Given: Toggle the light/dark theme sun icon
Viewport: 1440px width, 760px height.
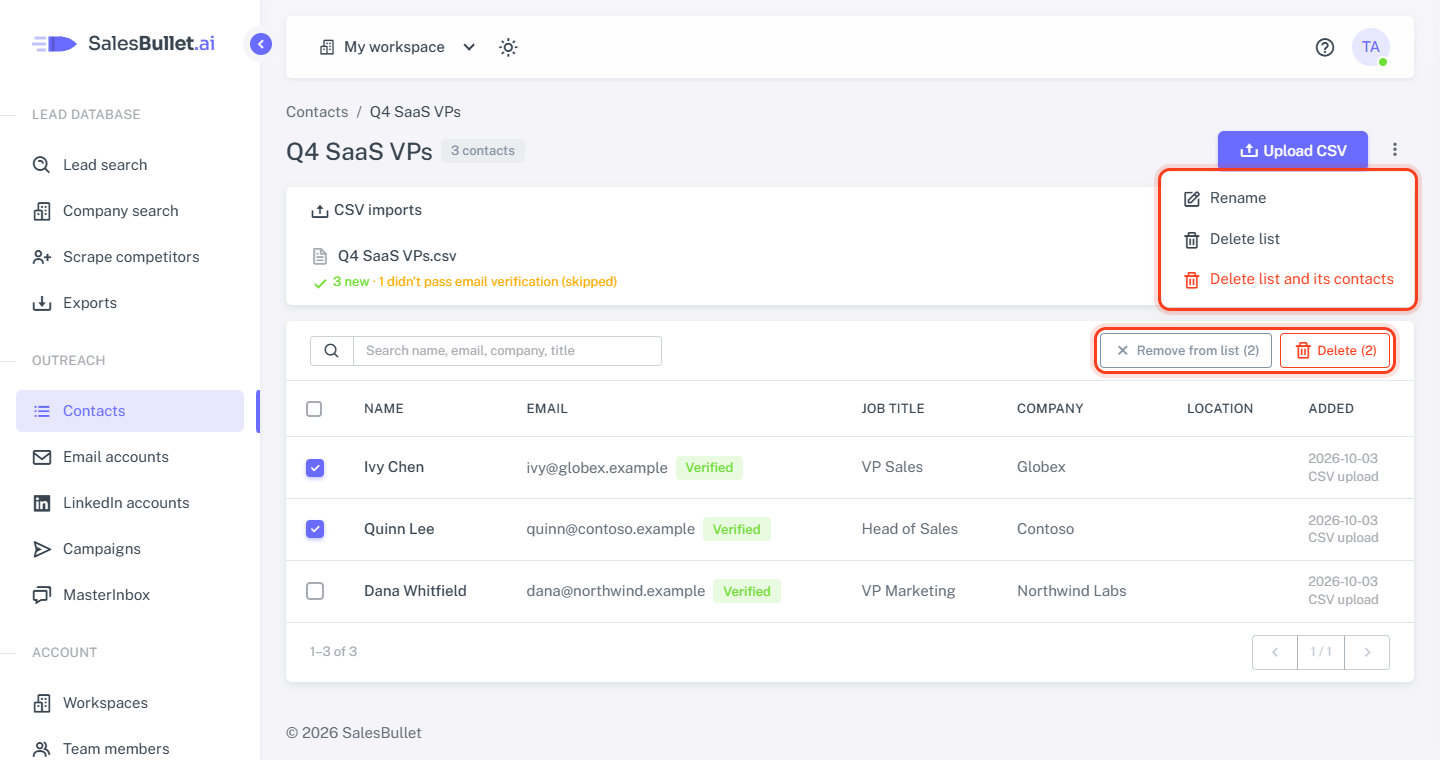Looking at the screenshot, I should 508,47.
